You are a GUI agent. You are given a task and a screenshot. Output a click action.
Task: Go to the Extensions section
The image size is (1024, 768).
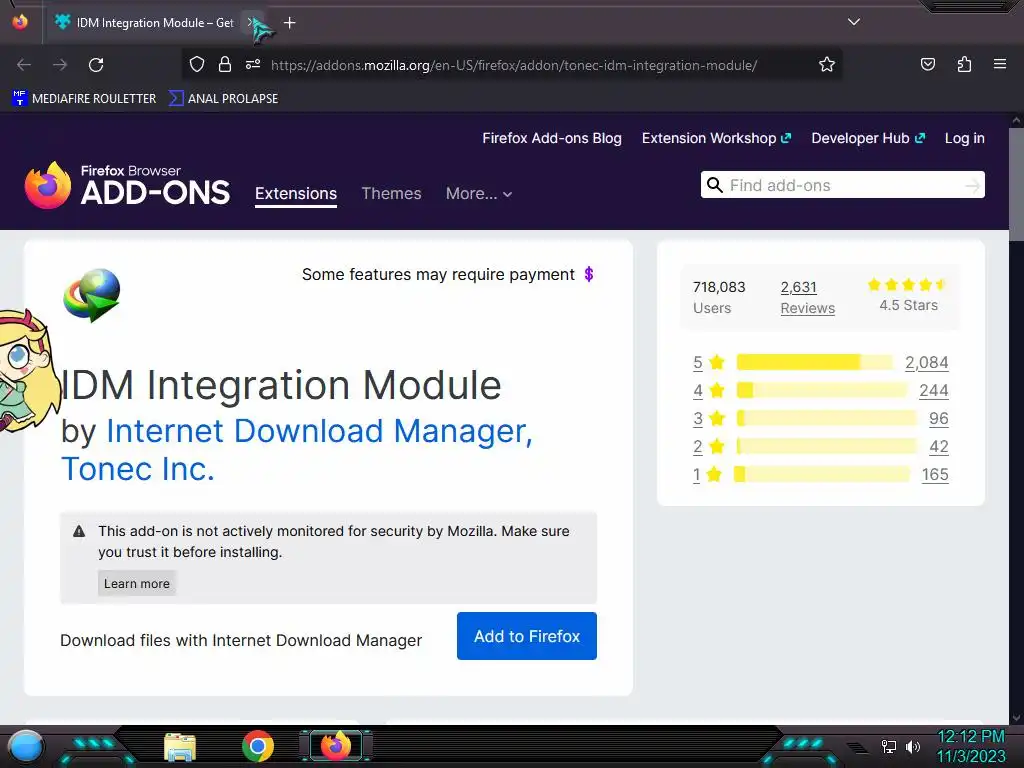click(x=296, y=194)
